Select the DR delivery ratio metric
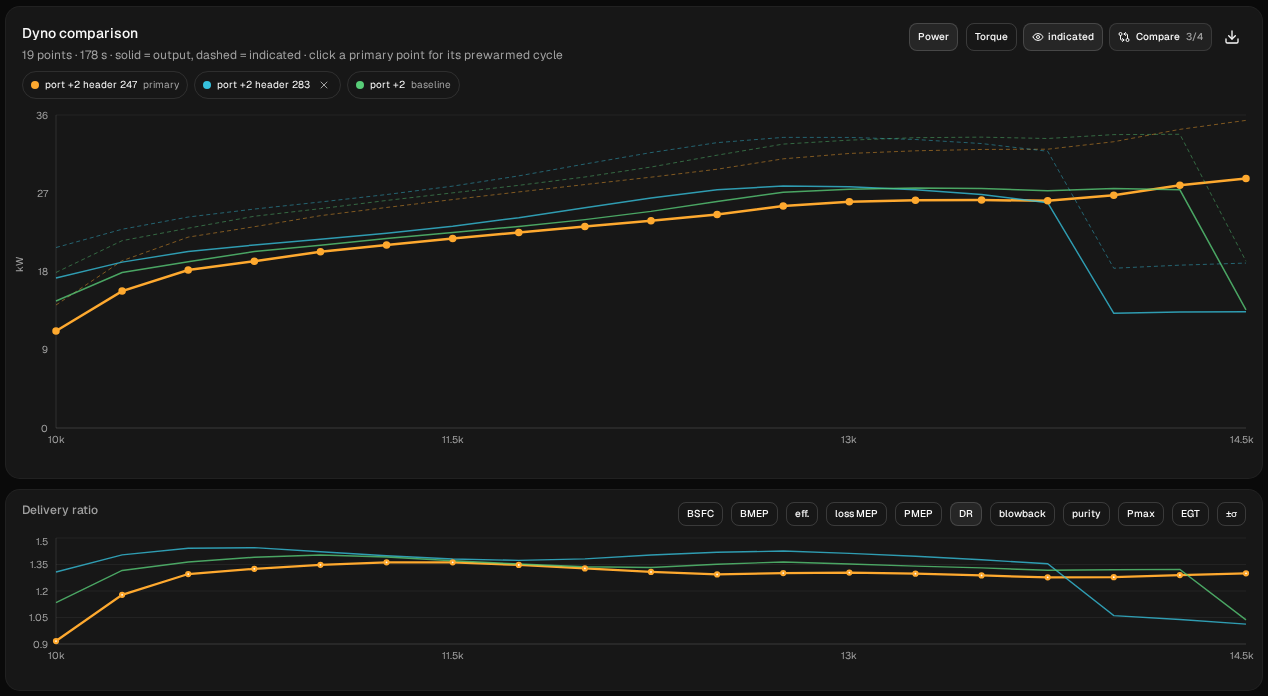1268x696 pixels. [966, 514]
